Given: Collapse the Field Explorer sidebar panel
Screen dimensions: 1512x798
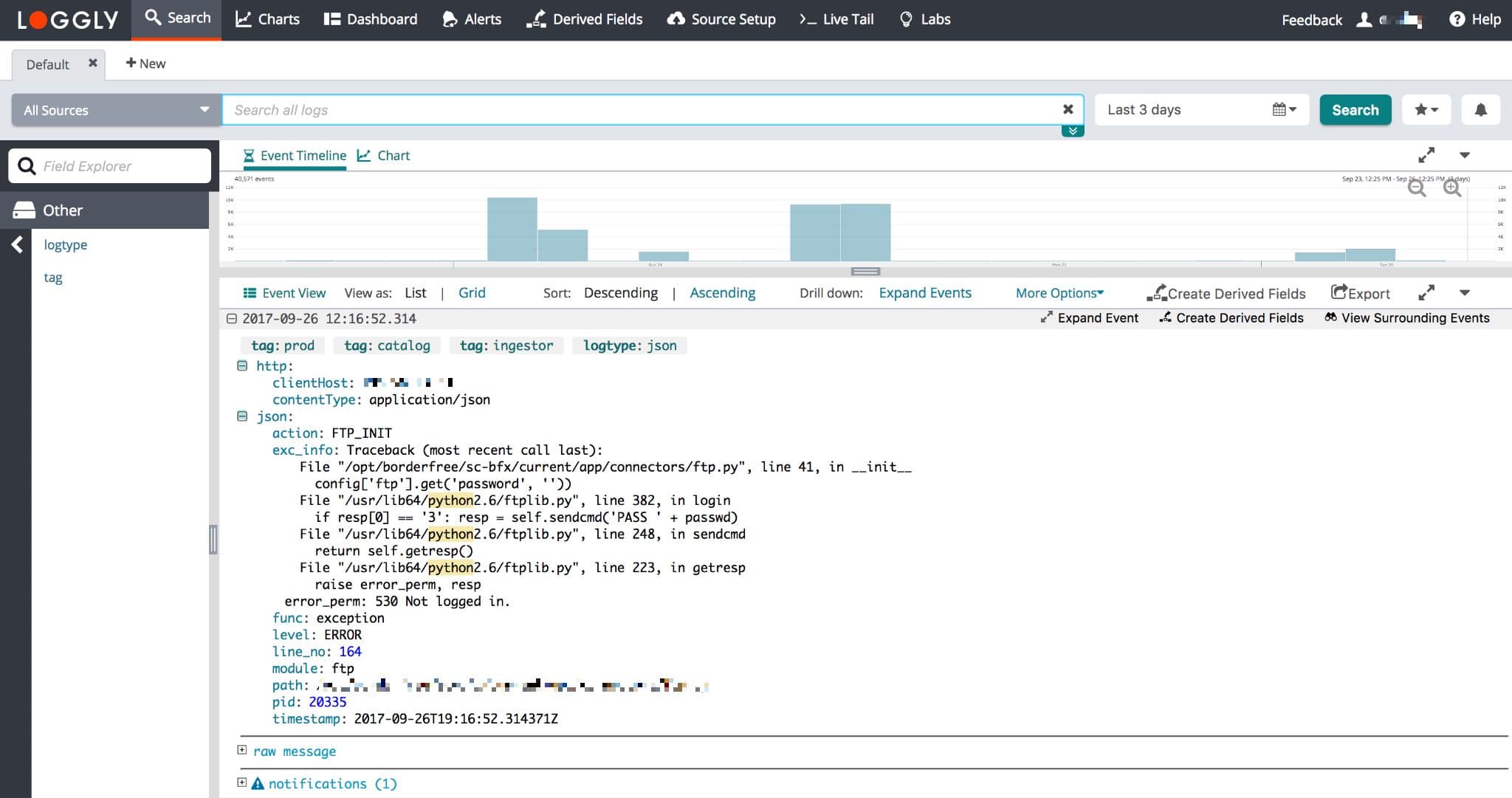Looking at the screenshot, I should [16, 244].
